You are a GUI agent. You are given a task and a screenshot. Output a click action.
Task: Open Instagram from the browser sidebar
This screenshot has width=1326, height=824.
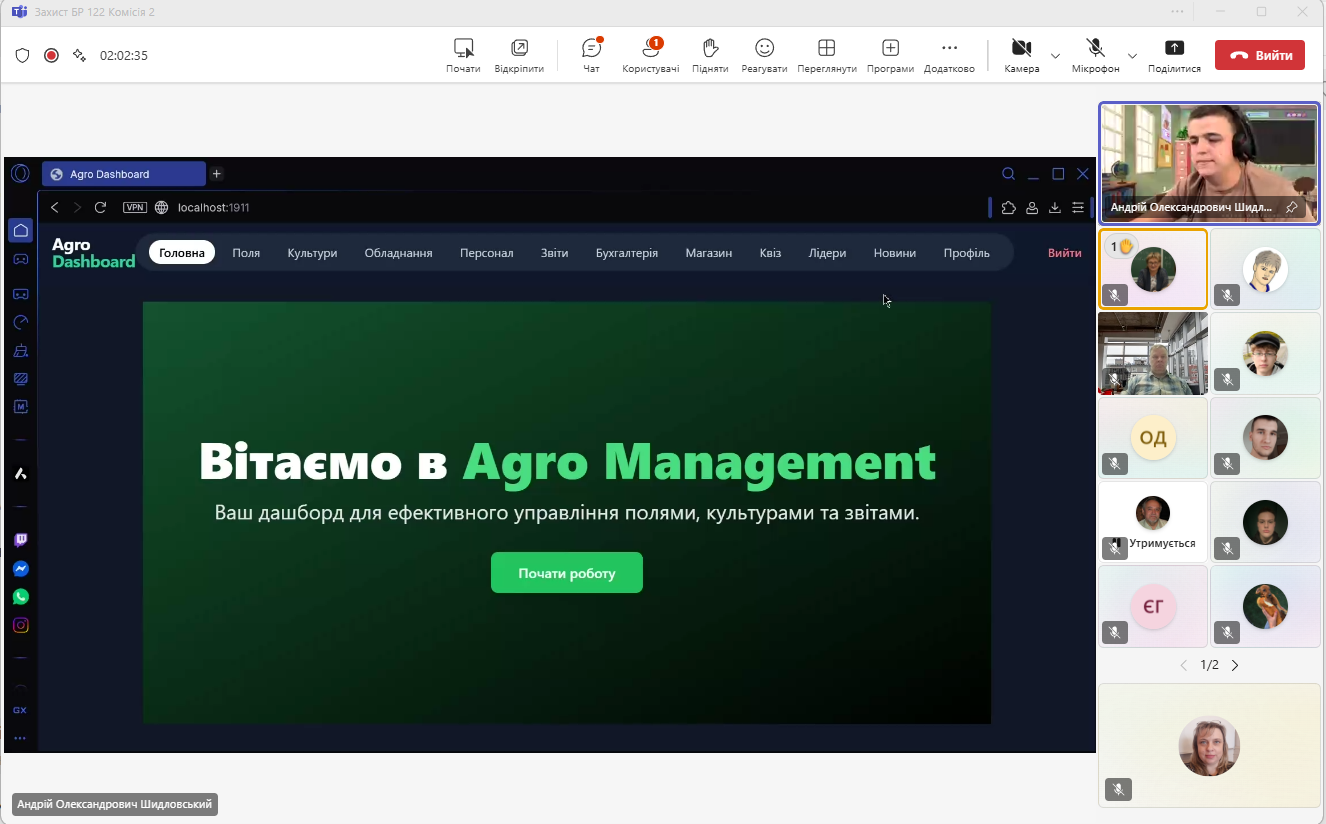[x=20, y=625]
